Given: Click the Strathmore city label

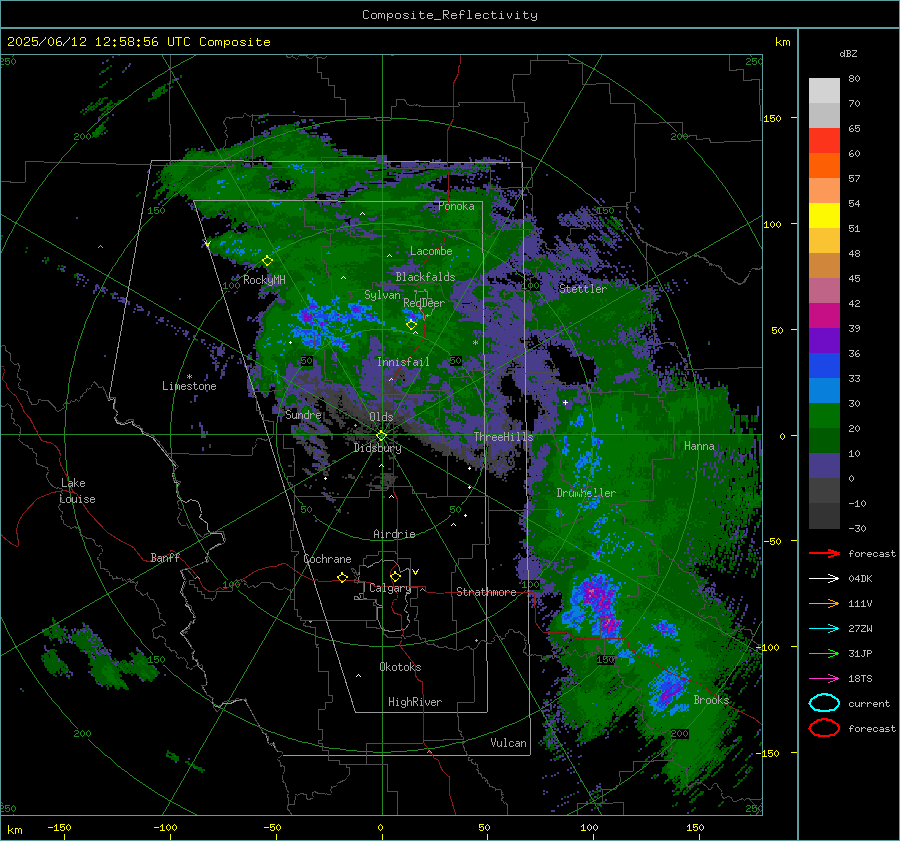Looking at the screenshot, I should [486, 592].
